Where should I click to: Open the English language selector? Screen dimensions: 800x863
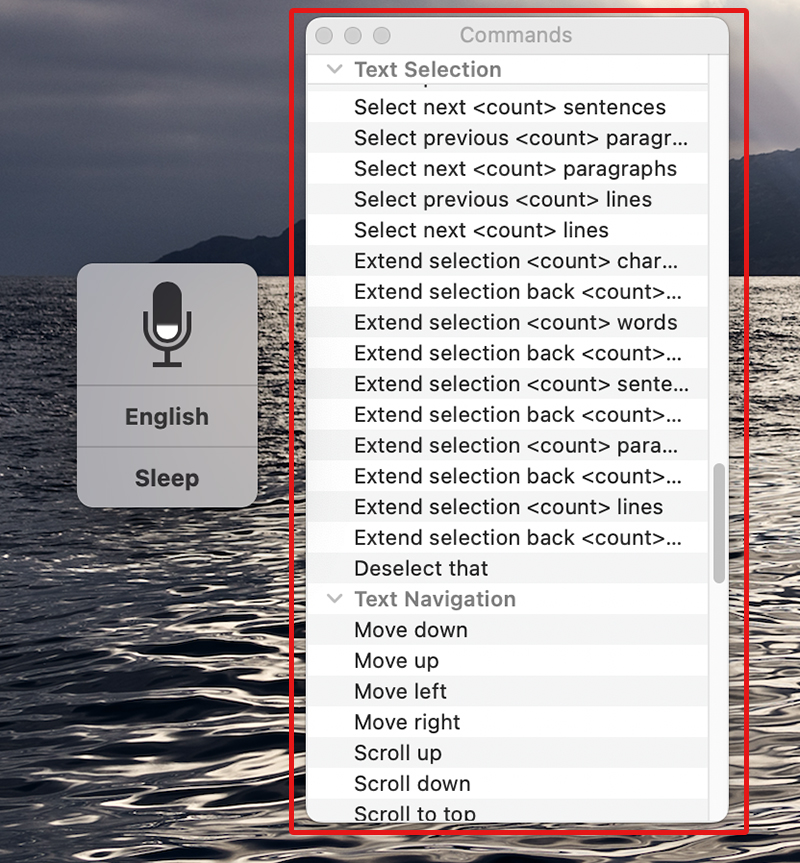[x=167, y=416]
